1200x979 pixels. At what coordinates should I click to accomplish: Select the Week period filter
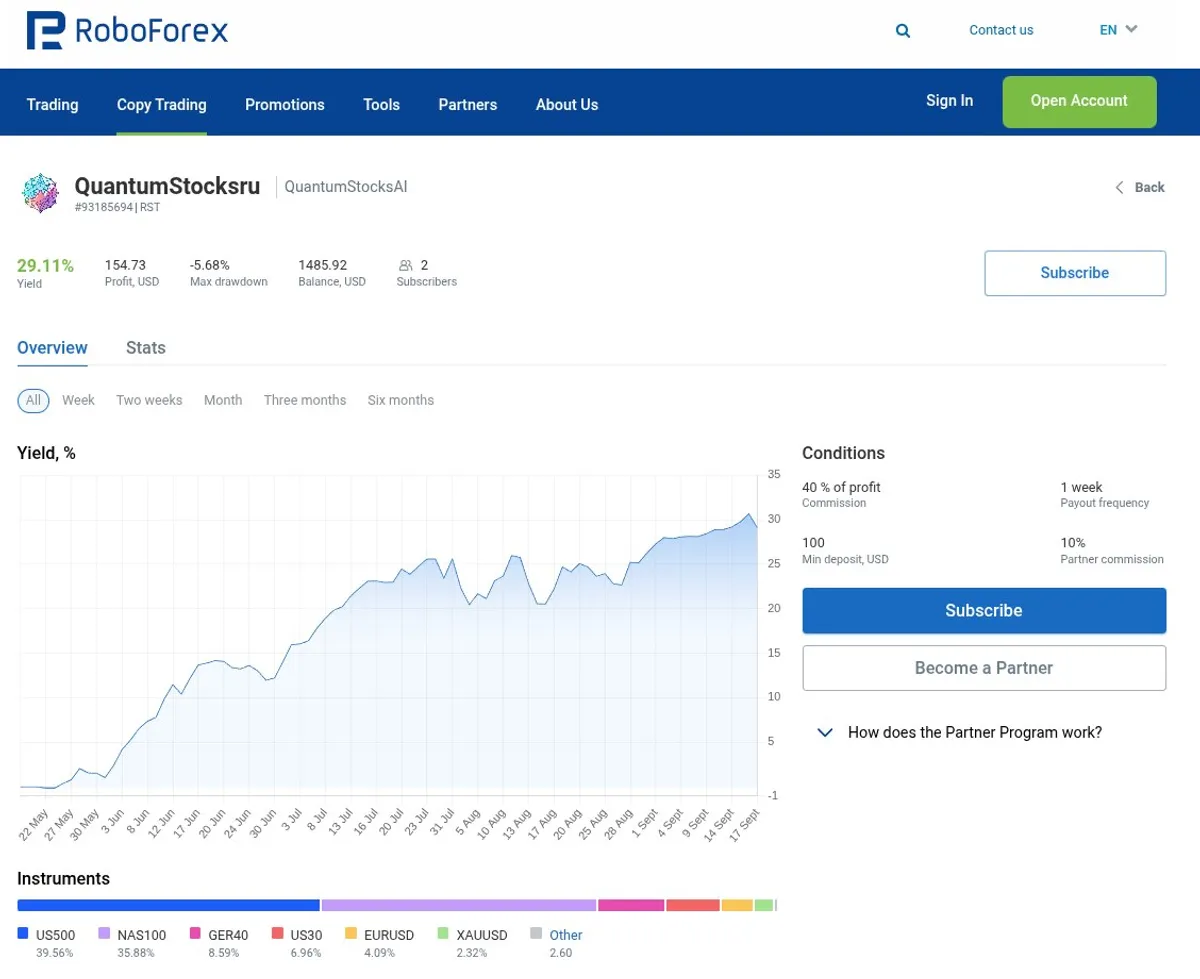78,400
